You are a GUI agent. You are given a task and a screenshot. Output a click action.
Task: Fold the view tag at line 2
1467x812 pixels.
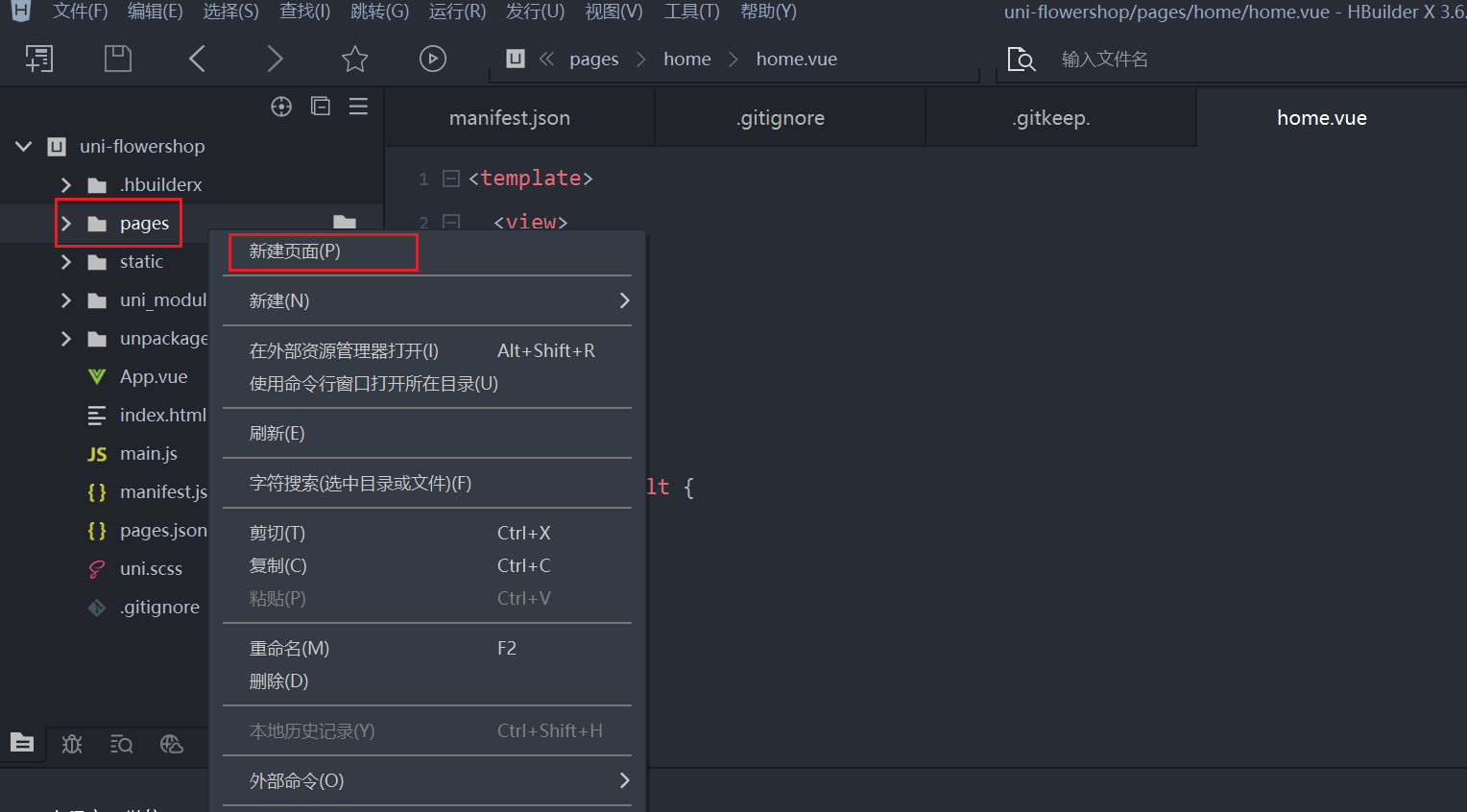point(450,223)
